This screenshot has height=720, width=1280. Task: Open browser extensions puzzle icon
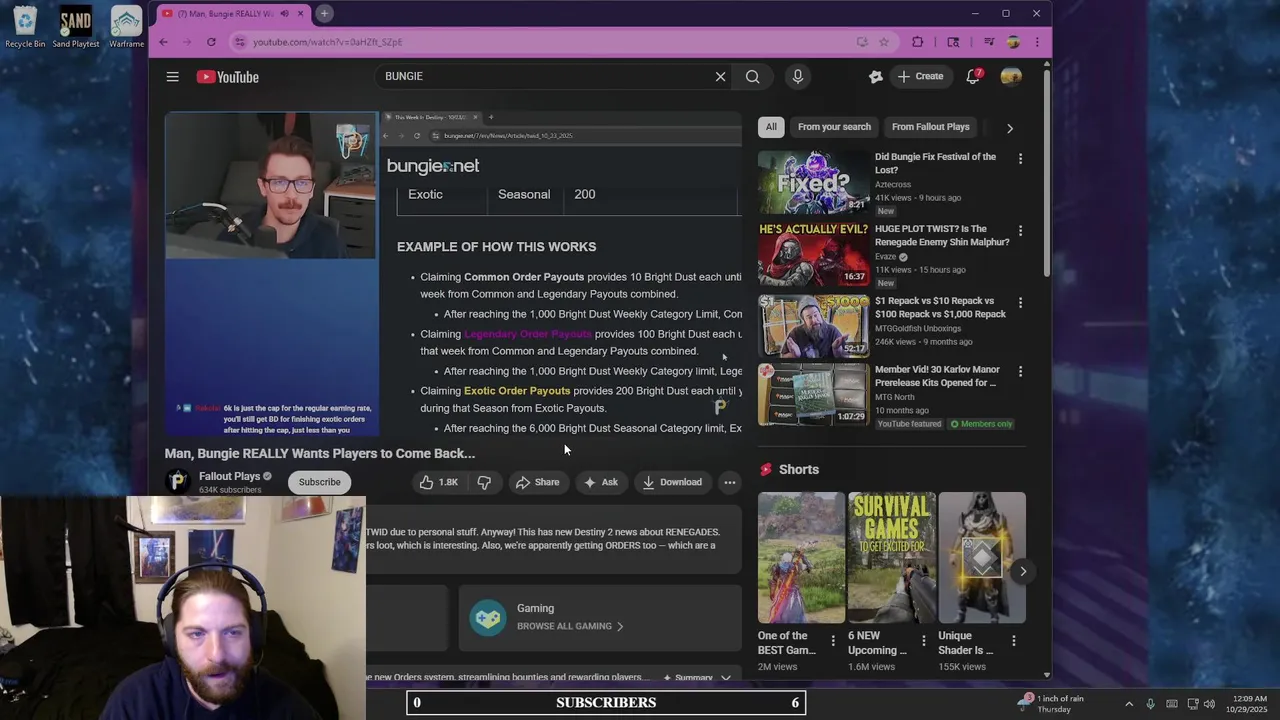coord(918,42)
